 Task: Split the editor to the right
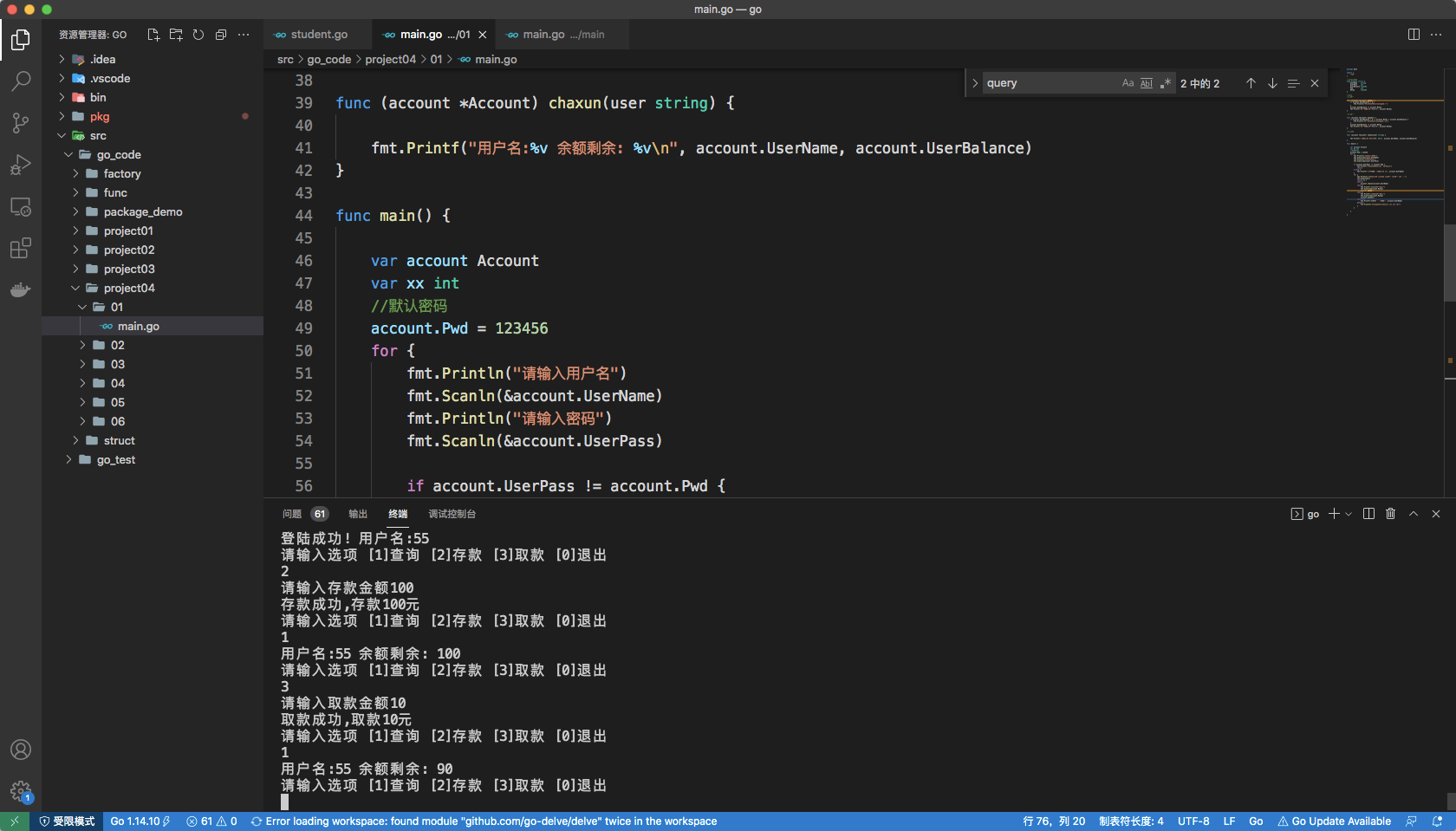click(1414, 35)
